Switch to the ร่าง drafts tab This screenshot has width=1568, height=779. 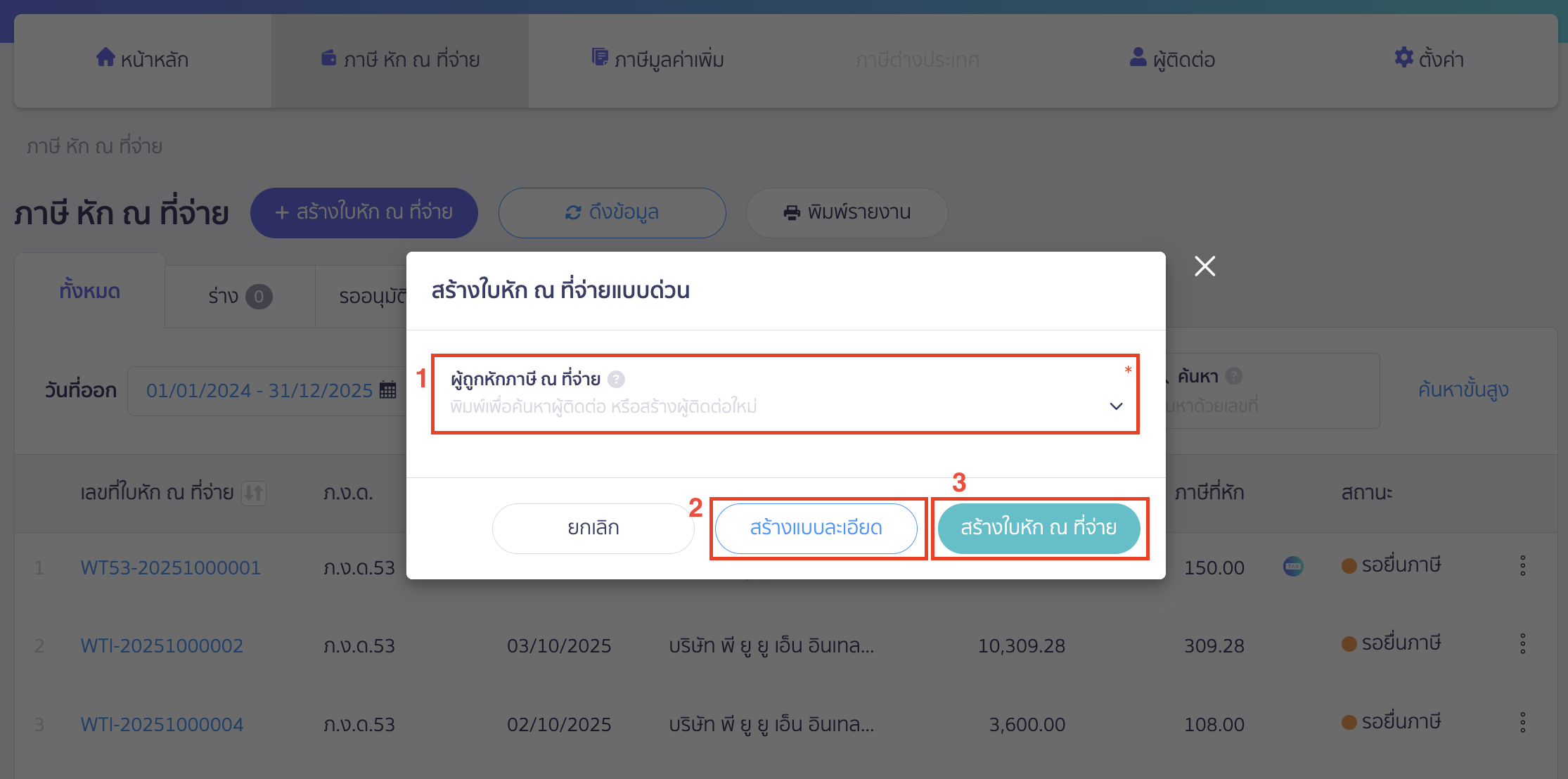coord(239,296)
